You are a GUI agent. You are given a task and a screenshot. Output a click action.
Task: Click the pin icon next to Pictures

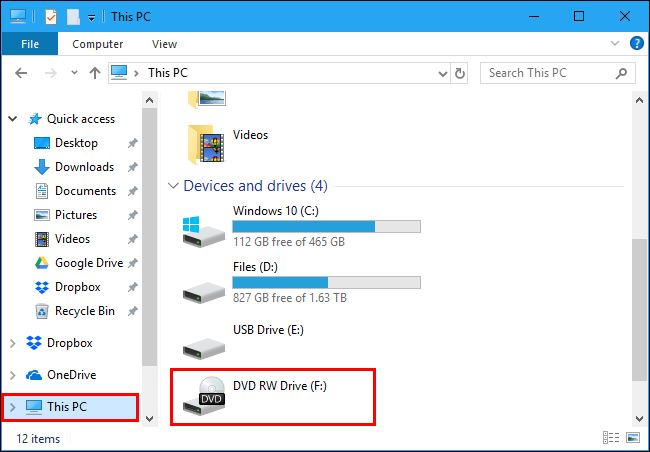(132, 216)
